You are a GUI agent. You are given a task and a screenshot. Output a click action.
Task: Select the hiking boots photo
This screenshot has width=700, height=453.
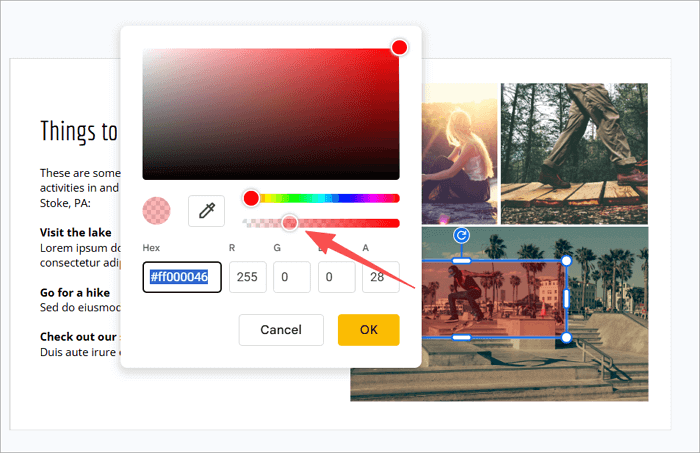[x=574, y=153]
